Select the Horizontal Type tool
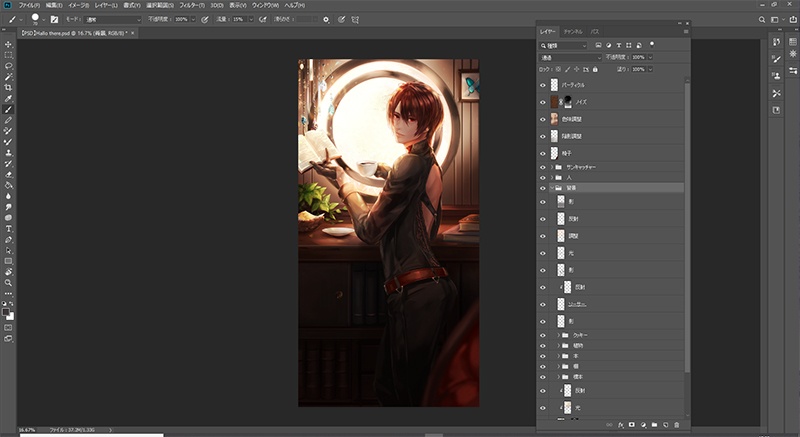 pyautogui.click(x=8, y=229)
